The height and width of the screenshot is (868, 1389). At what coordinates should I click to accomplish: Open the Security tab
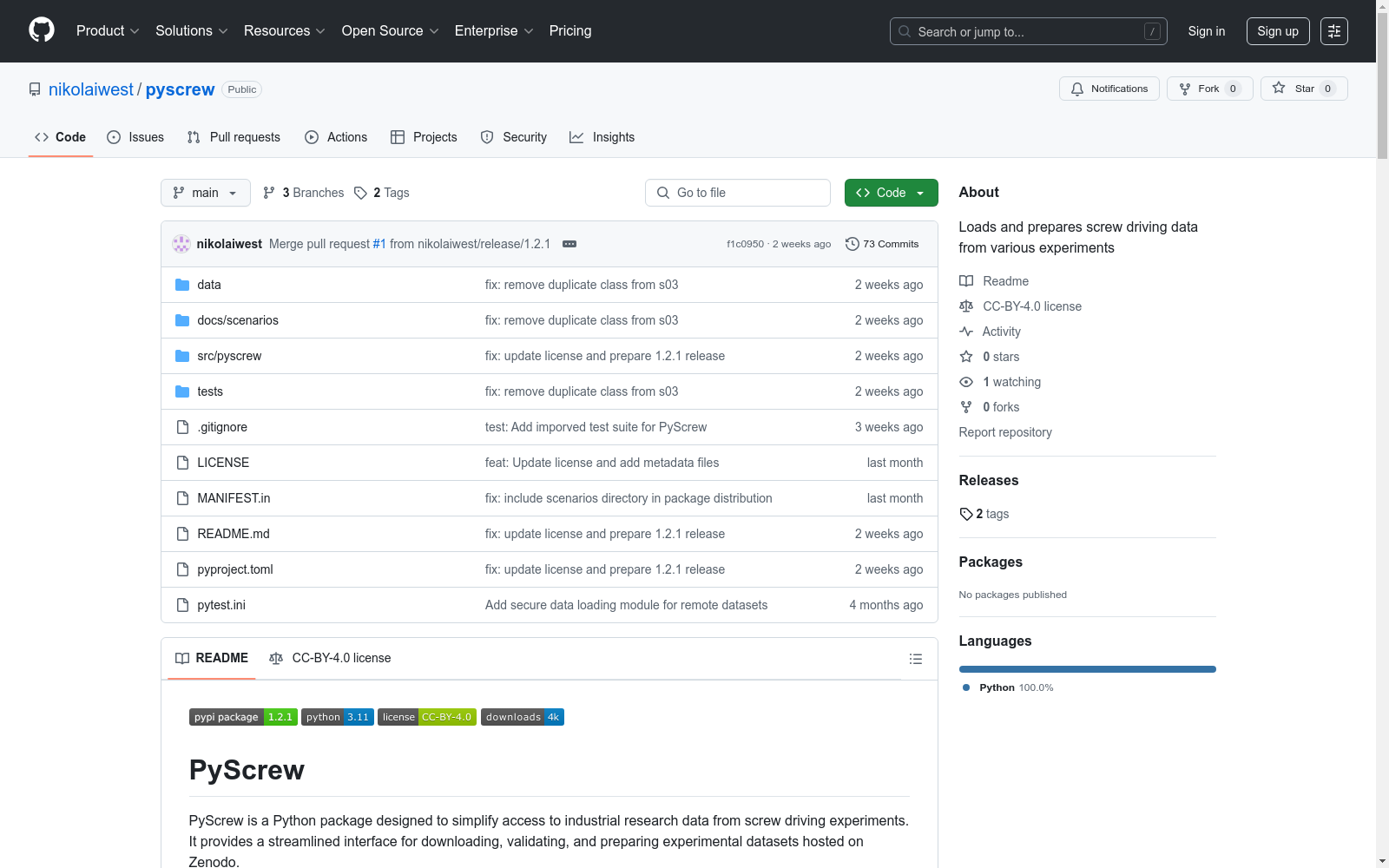click(514, 137)
